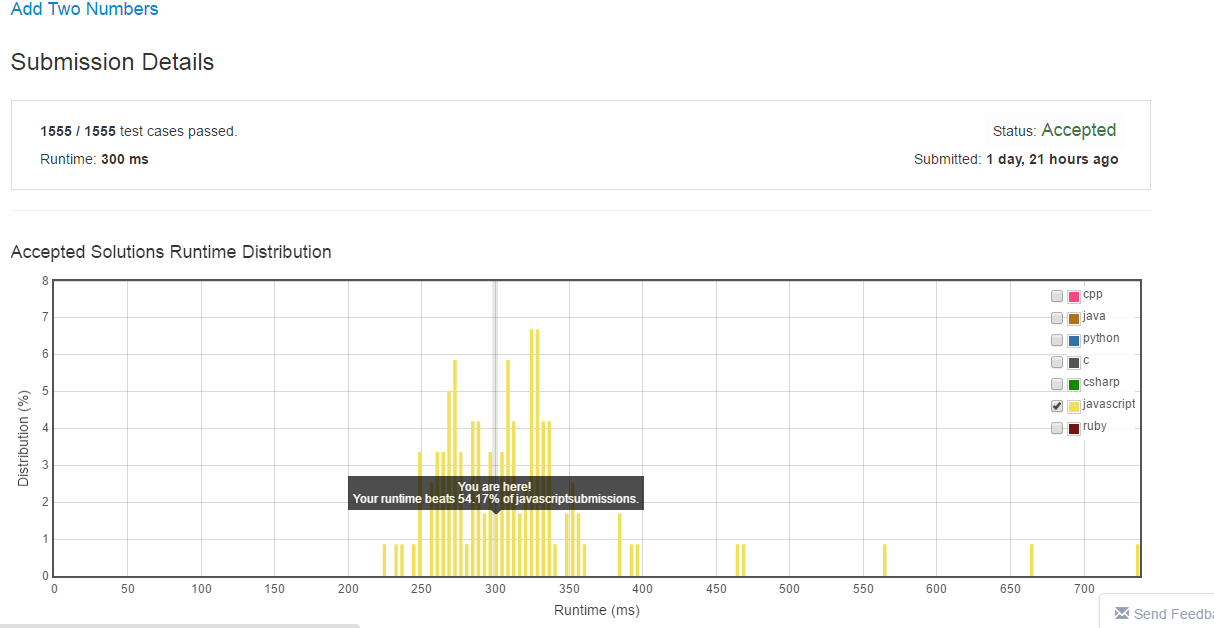Click the 'You are here!' tooltip
Image resolution: width=1214 pixels, height=628 pixels.
coord(495,492)
